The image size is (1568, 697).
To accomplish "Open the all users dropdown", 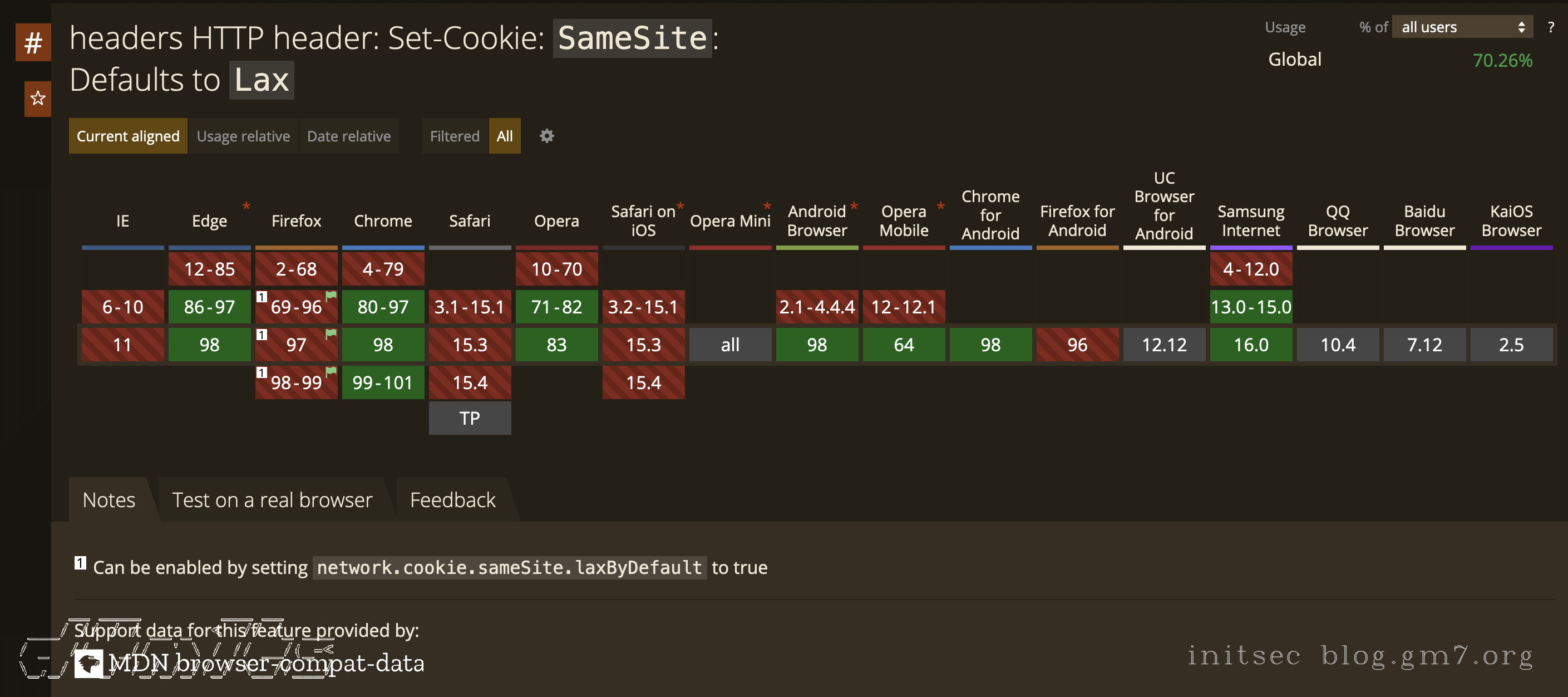I will pos(1463,27).
